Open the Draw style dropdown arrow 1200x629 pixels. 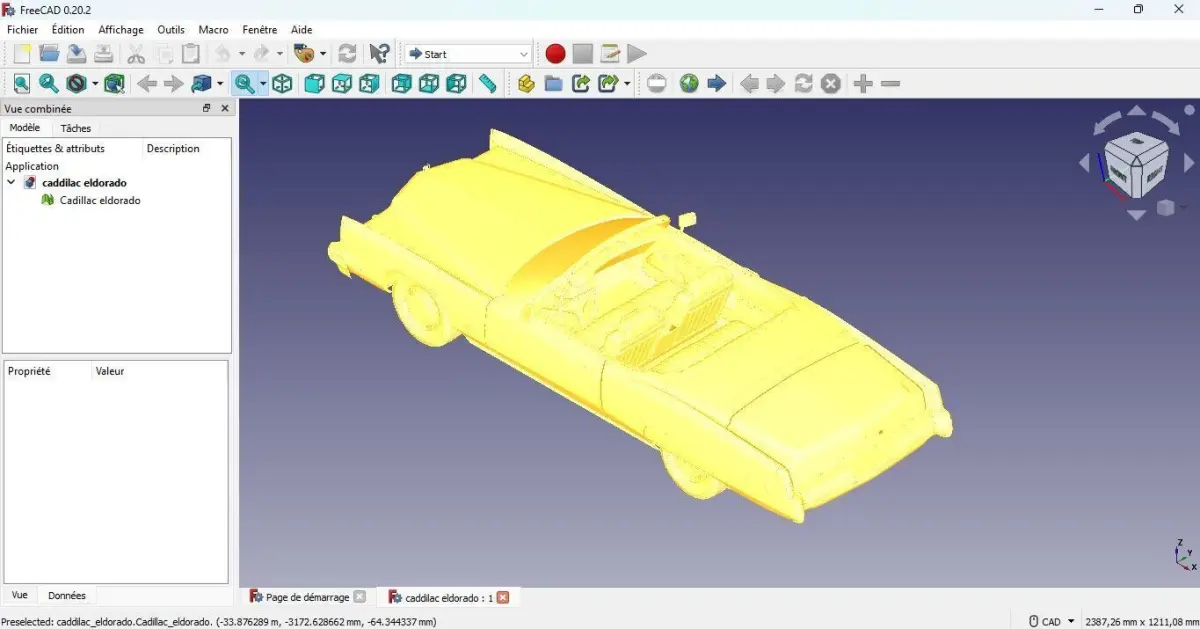pyautogui.click(x=95, y=84)
